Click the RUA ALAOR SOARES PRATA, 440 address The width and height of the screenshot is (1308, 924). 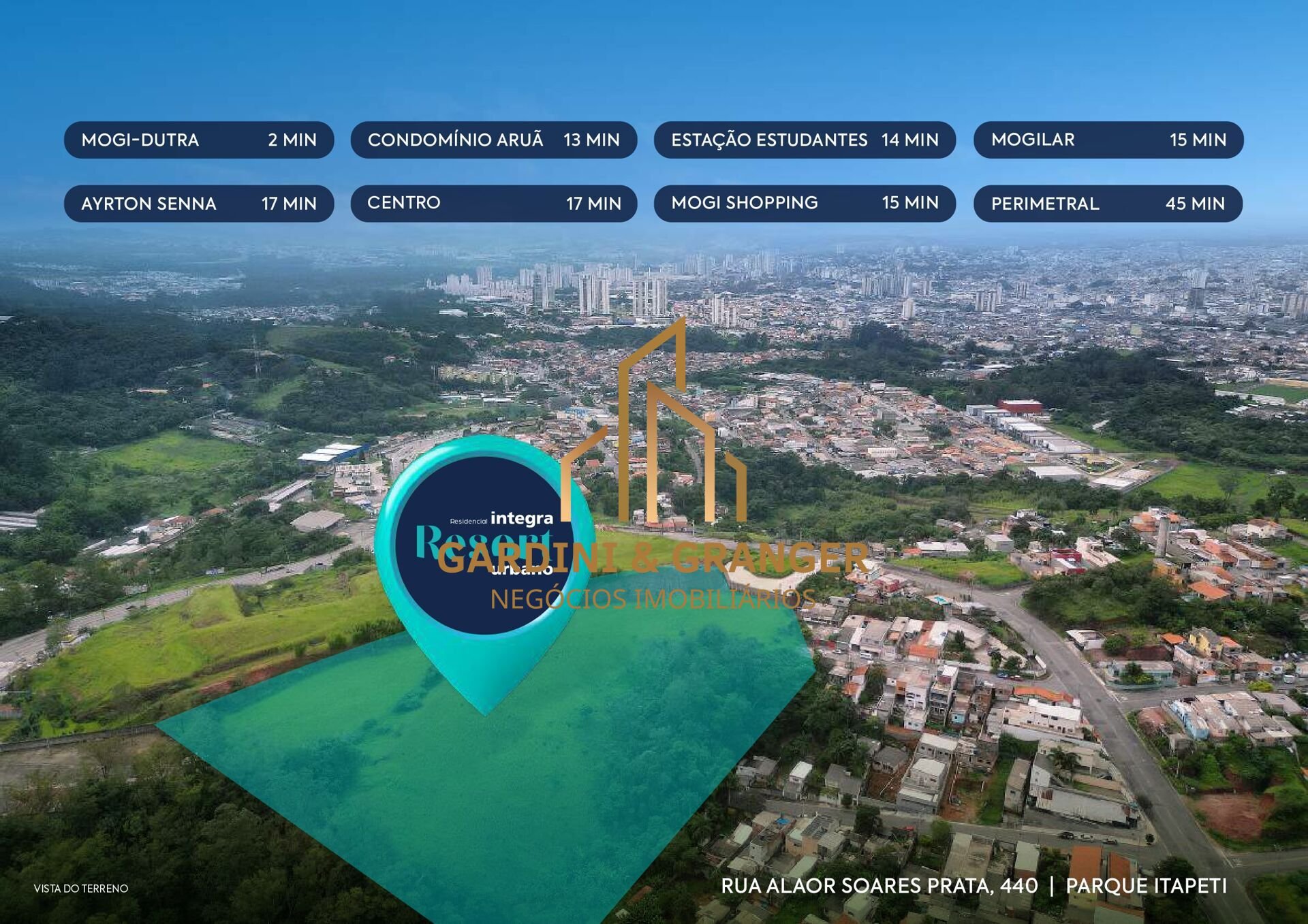(x=879, y=886)
